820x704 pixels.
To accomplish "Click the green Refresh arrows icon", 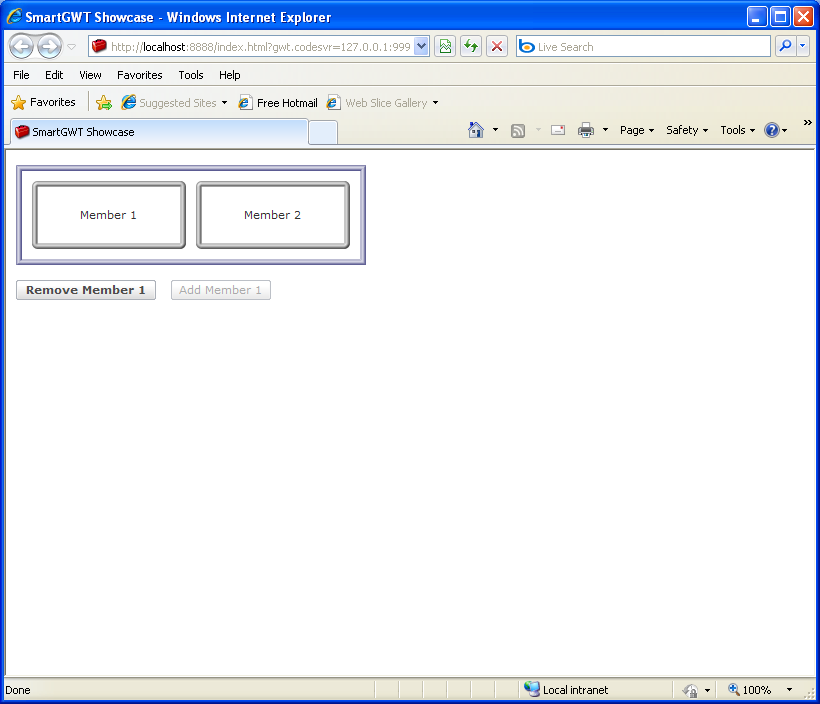I will [471, 47].
